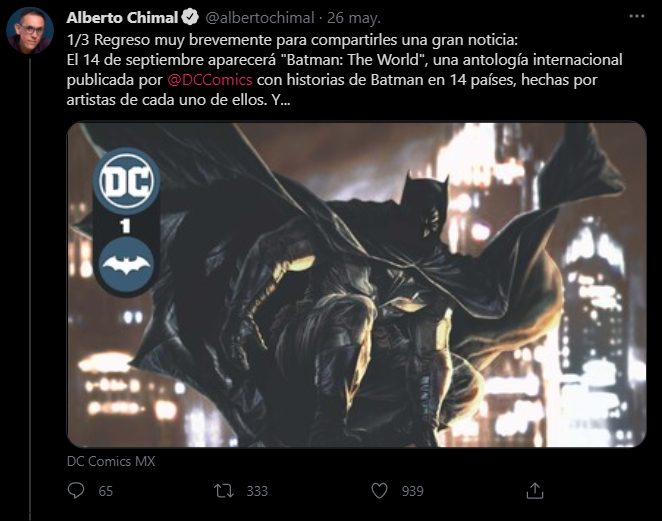Screen dimensions: 662x521
Task: Click the DC logo in the image
Action: coord(126,182)
